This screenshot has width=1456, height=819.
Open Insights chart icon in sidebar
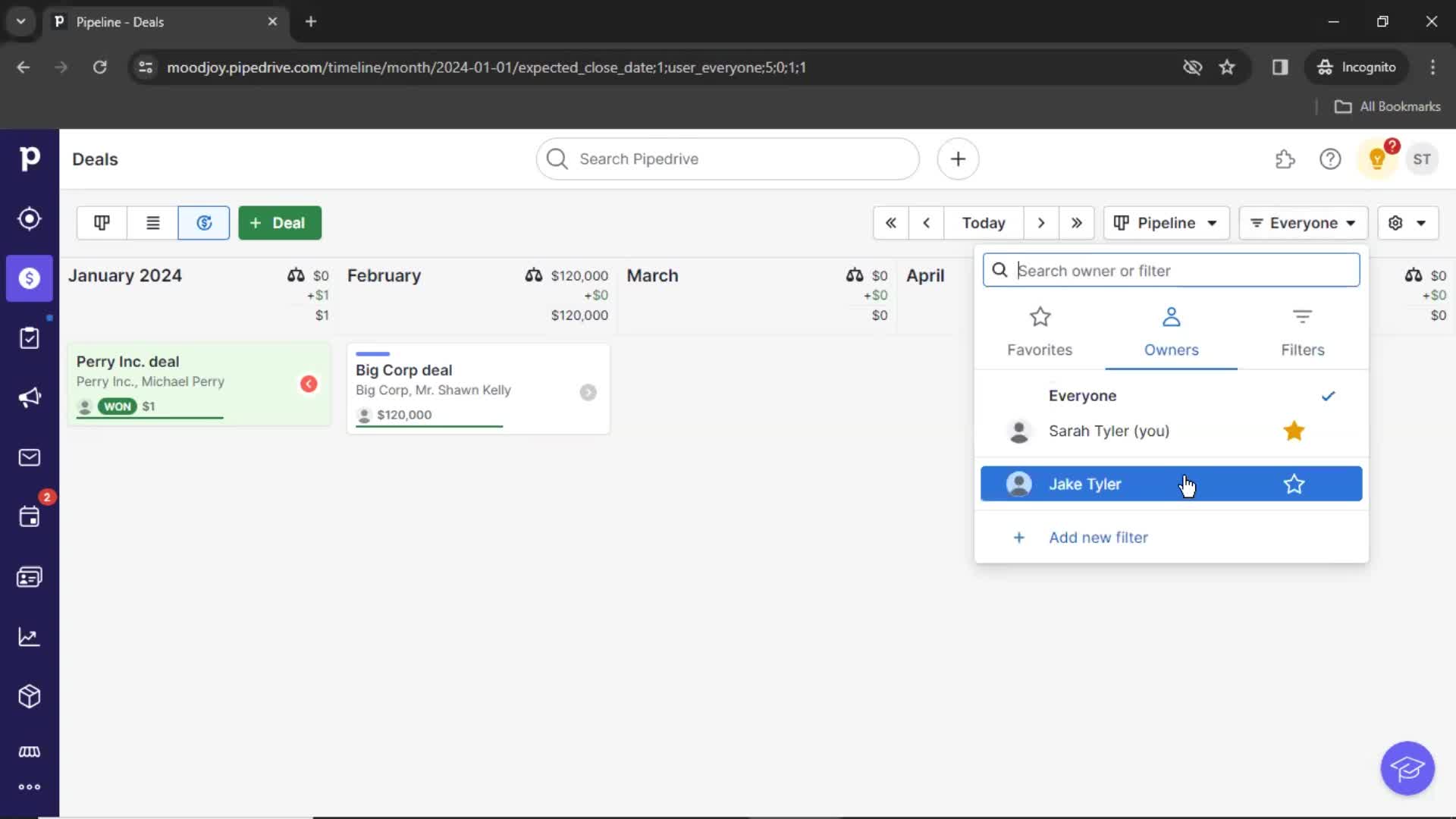pos(30,637)
